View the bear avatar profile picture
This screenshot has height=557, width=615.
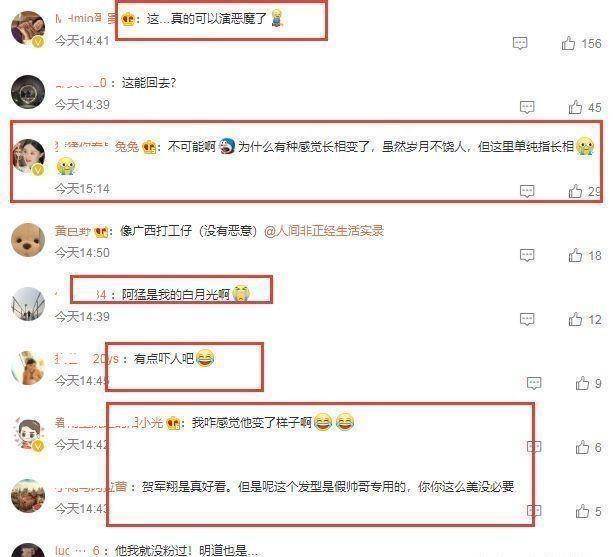pyautogui.click(x=28, y=240)
